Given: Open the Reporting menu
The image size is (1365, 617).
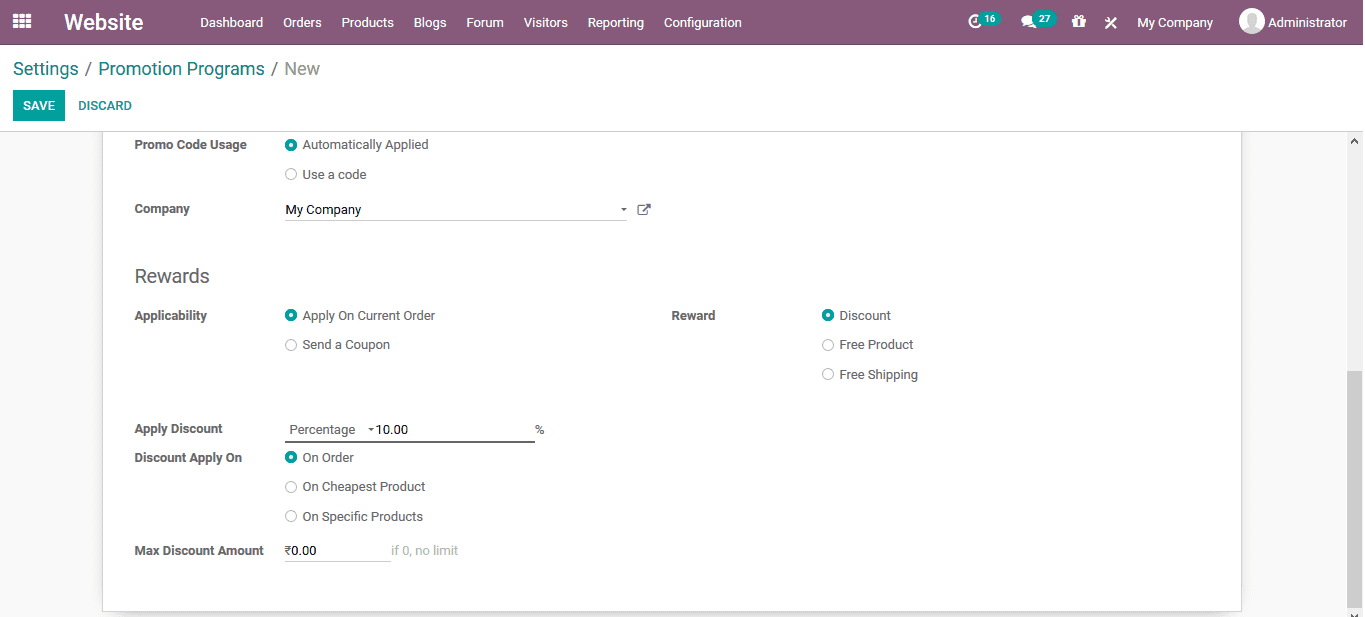Looking at the screenshot, I should pyautogui.click(x=615, y=22).
